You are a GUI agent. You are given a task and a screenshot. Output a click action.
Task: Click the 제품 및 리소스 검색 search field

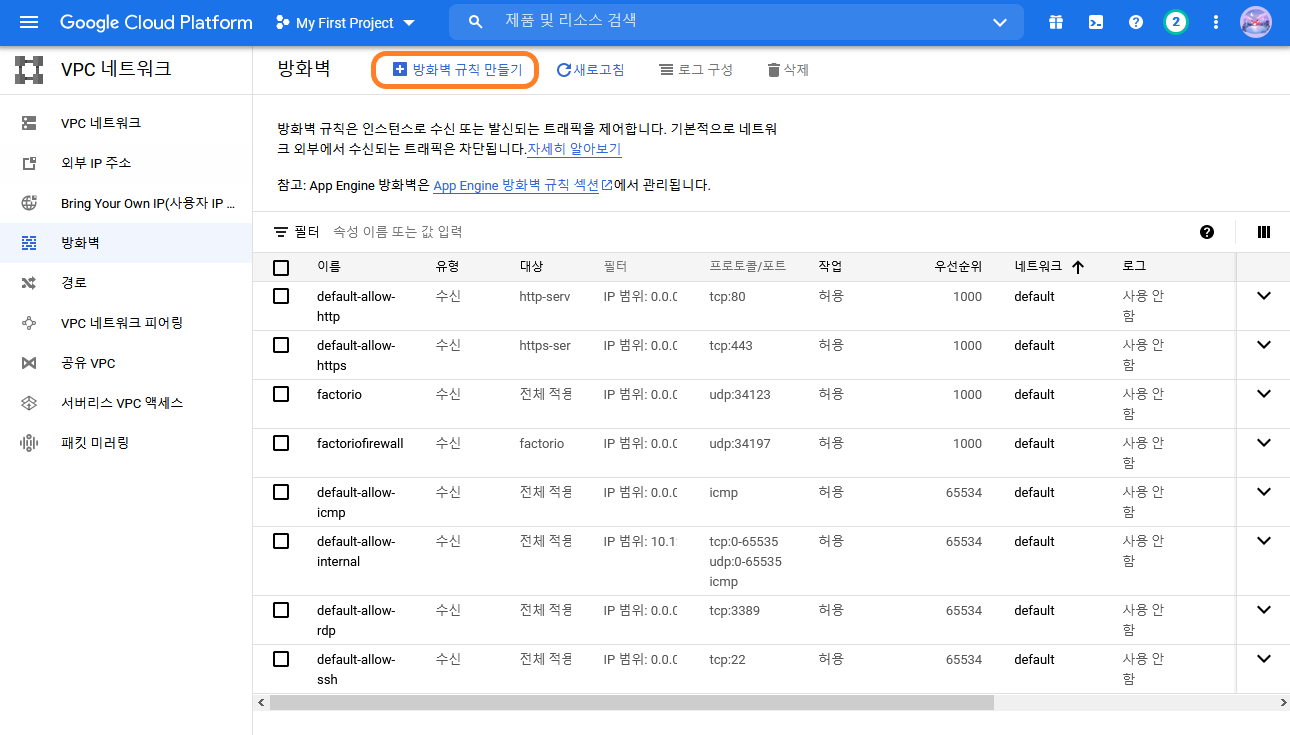point(735,21)
